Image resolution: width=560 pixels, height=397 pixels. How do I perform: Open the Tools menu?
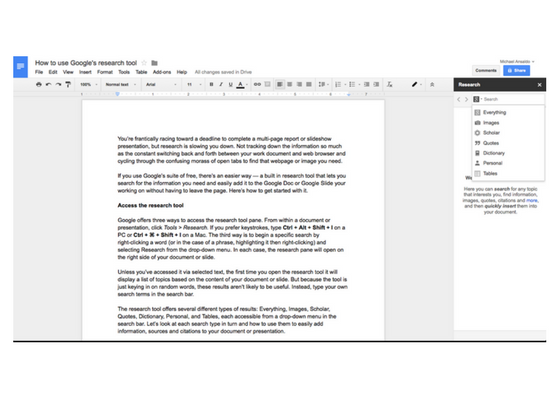[124, 72]
